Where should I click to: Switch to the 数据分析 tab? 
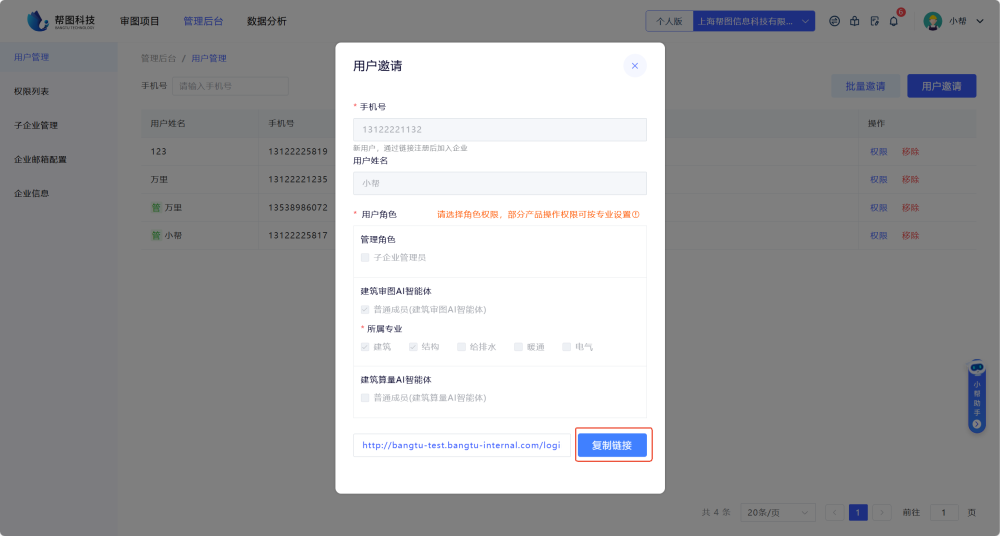(x=266, y=21)
